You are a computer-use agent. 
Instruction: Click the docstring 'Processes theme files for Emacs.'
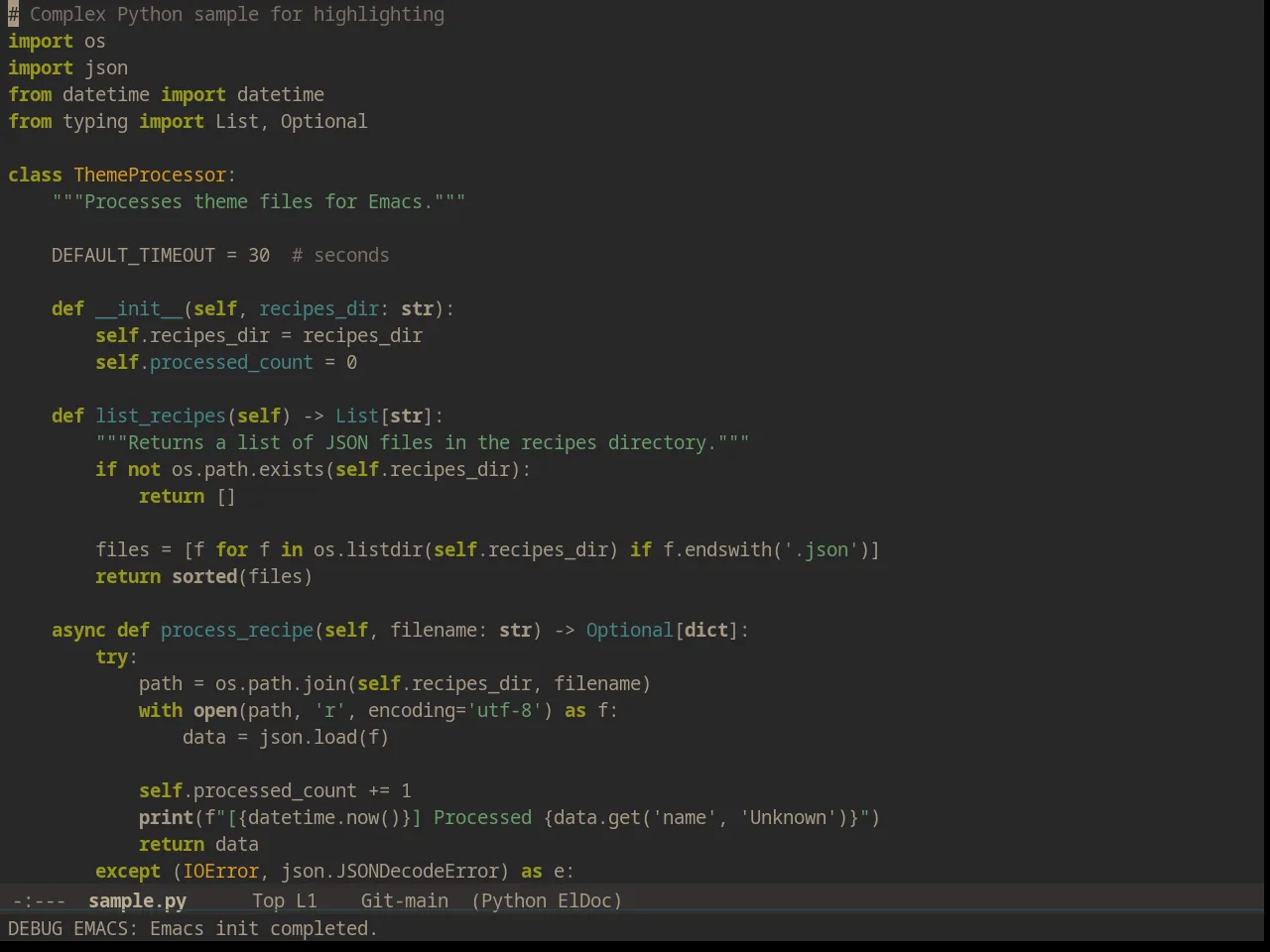point(258,201)
